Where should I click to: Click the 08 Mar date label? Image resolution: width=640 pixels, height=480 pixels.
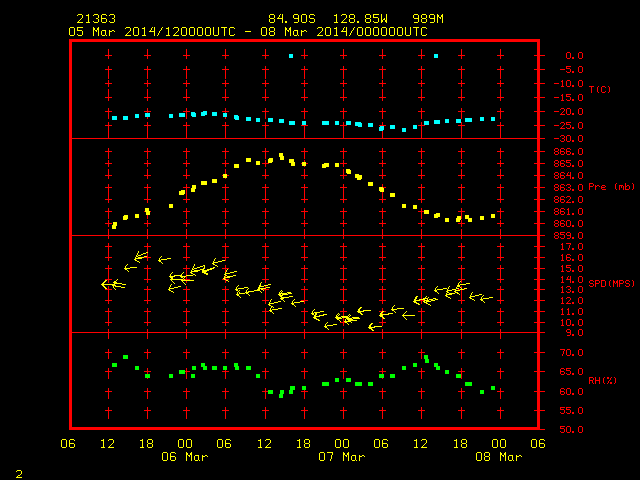pyautogui.click(x=499, y=457)
